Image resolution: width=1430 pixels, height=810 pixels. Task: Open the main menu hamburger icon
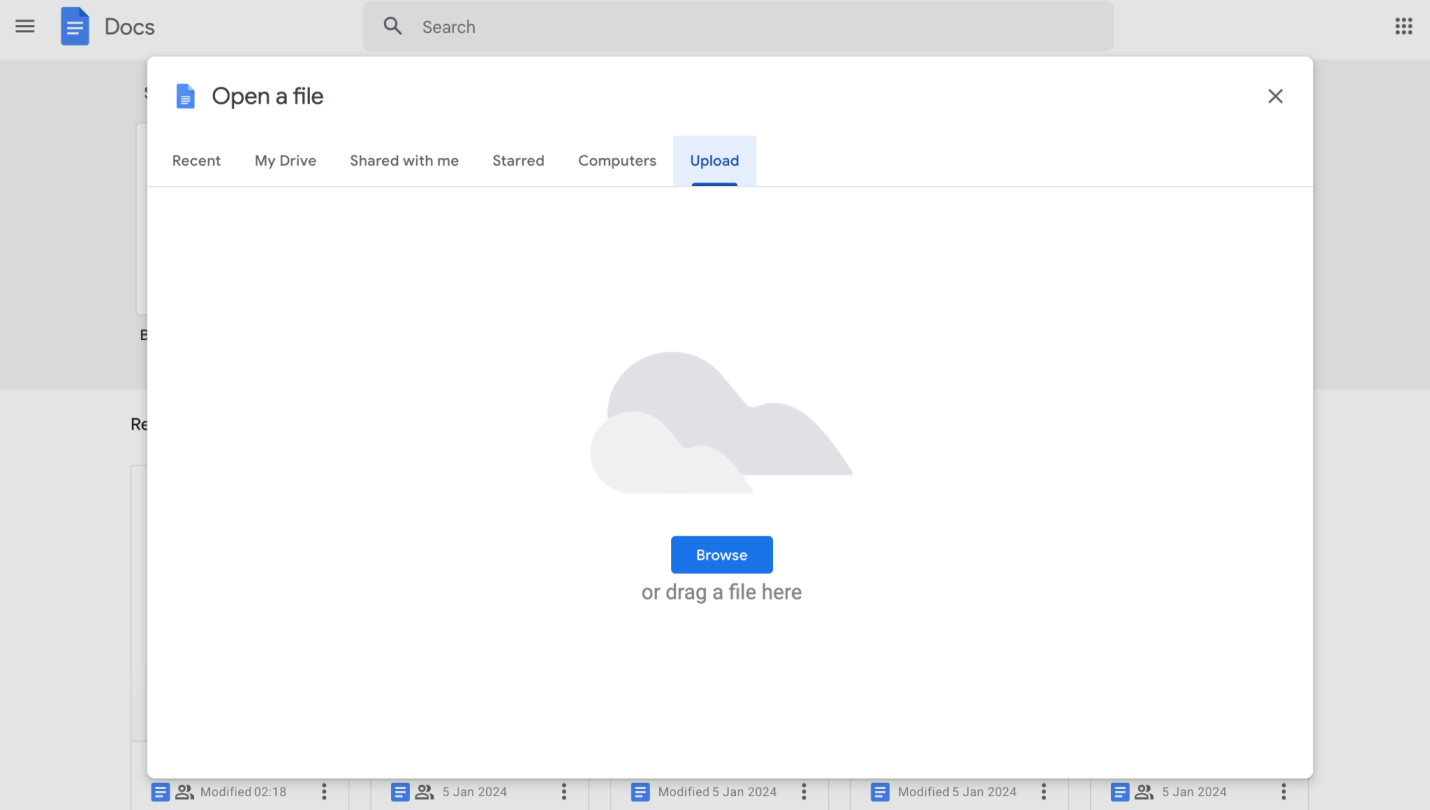tap(25, 27)
